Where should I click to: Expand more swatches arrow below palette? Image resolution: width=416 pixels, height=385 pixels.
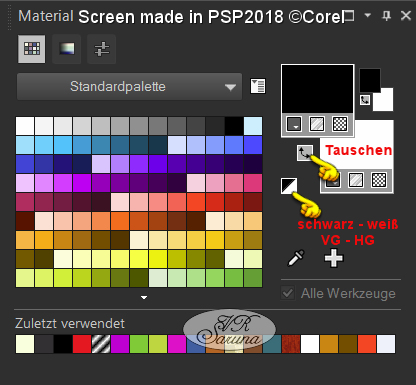tap(144, 297)
